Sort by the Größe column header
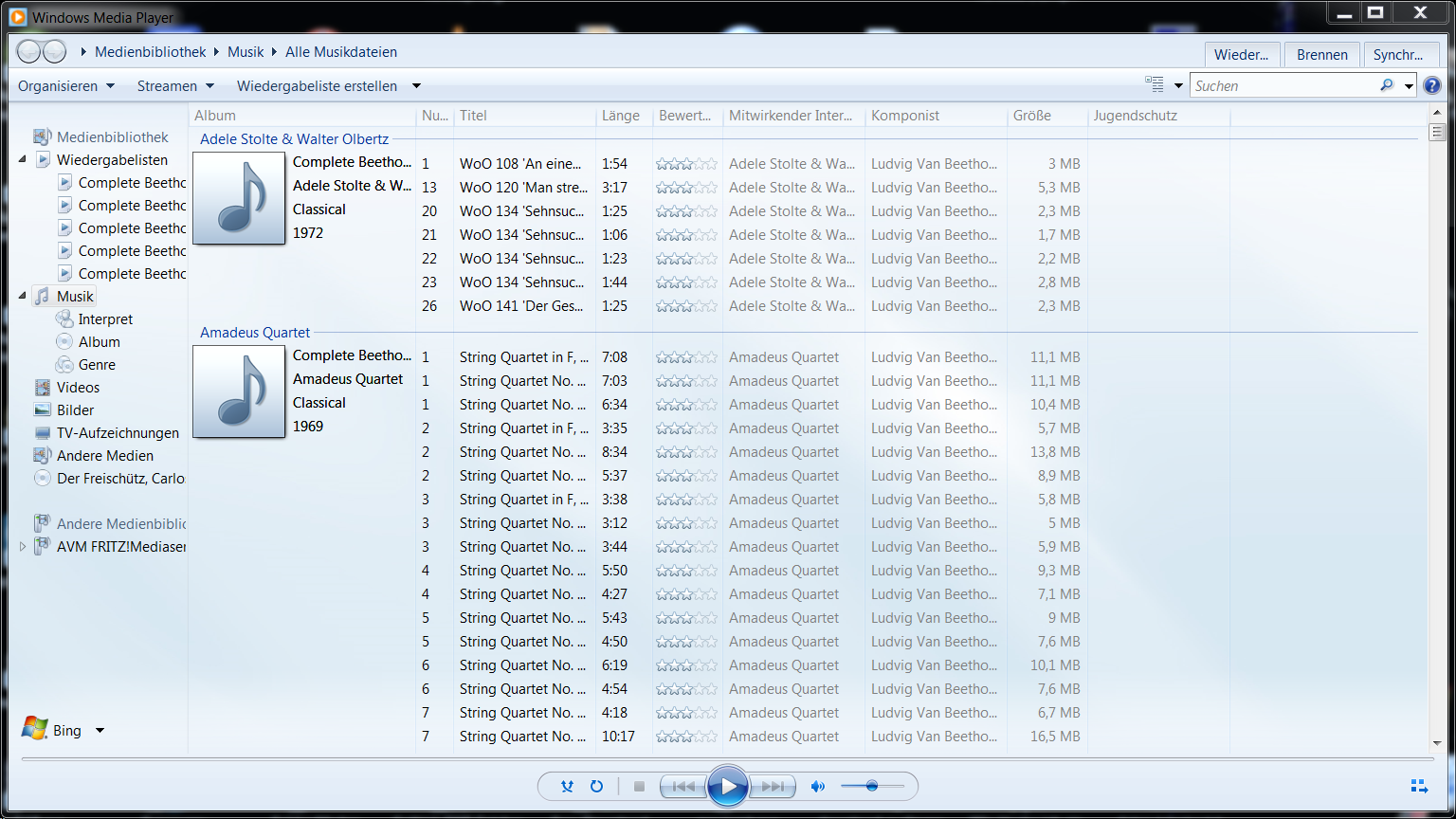The height and width of the screenshot is (819, 1456). tap(1047, 116)
